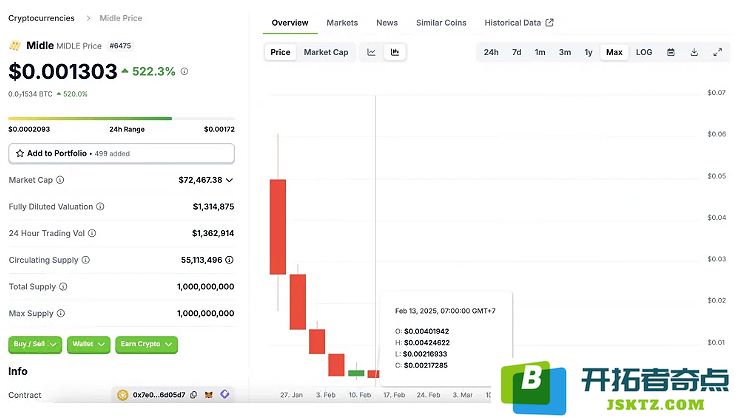Viewport: 741px width, 418px height.
Task: Click the BTC price 0.0₇1534 BTC
Action: [30, 94]
